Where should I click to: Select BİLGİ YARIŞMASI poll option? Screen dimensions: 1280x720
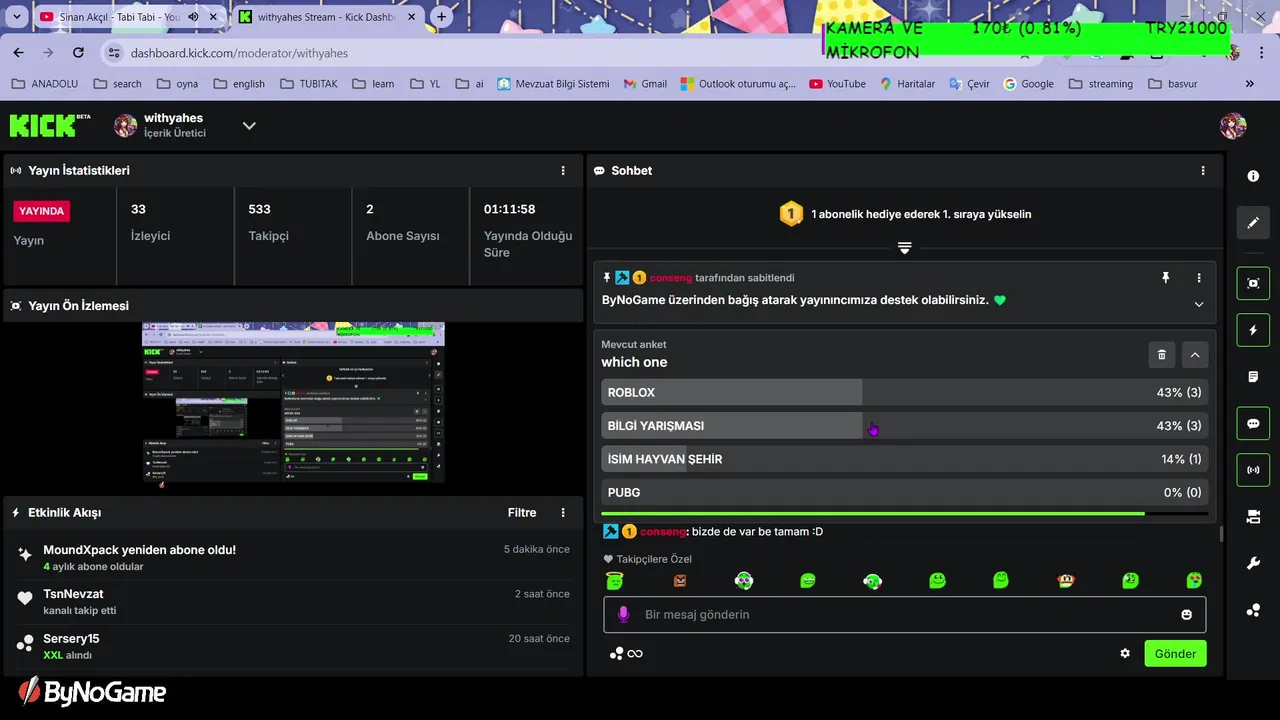[904, 426]
